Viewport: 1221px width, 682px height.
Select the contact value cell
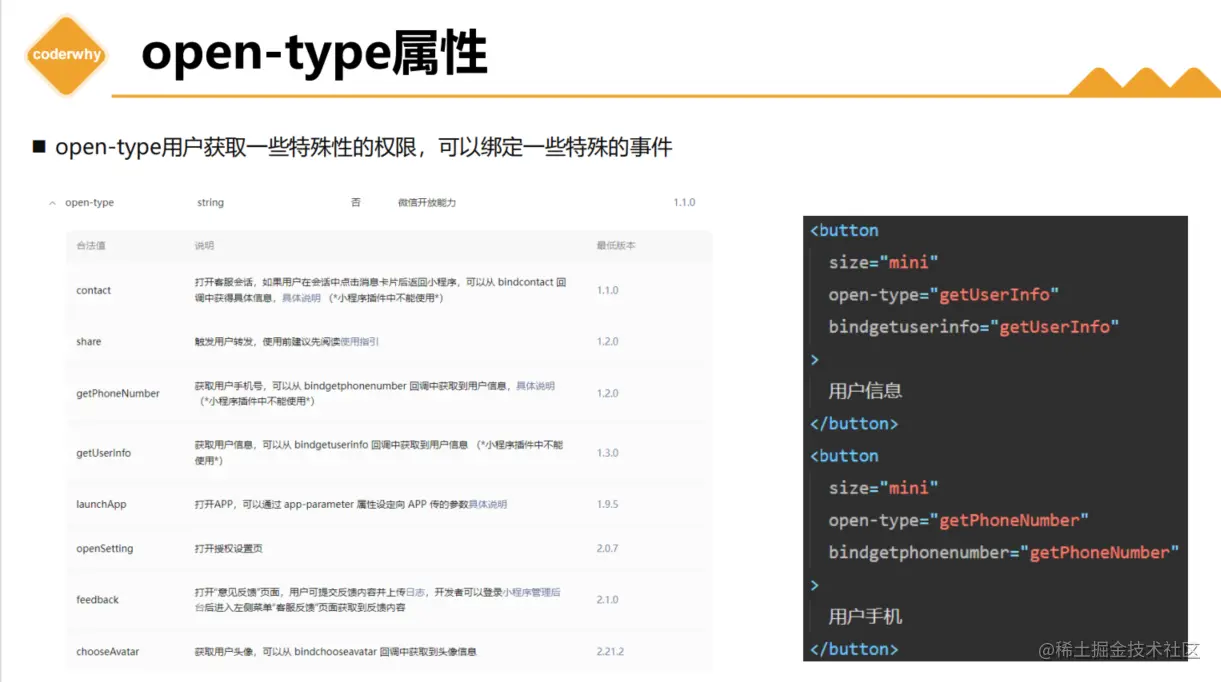[x=94, y=291]
